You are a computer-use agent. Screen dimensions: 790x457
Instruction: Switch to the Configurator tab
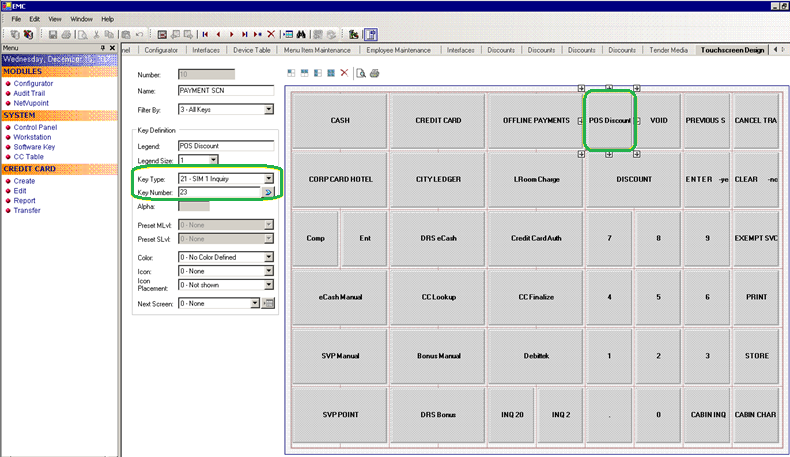(161, 50)
